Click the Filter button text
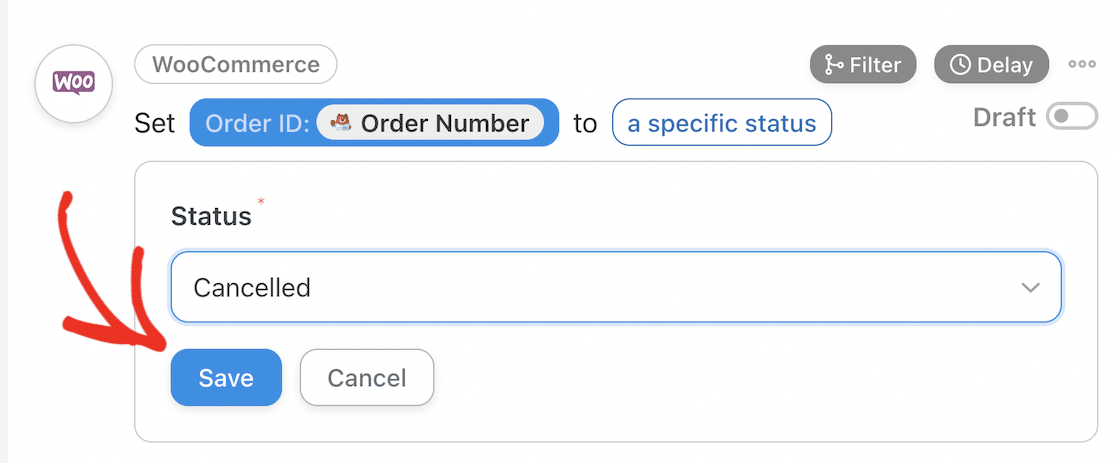Viewport: 1116px width, 463px height. (x=875, y=65)
